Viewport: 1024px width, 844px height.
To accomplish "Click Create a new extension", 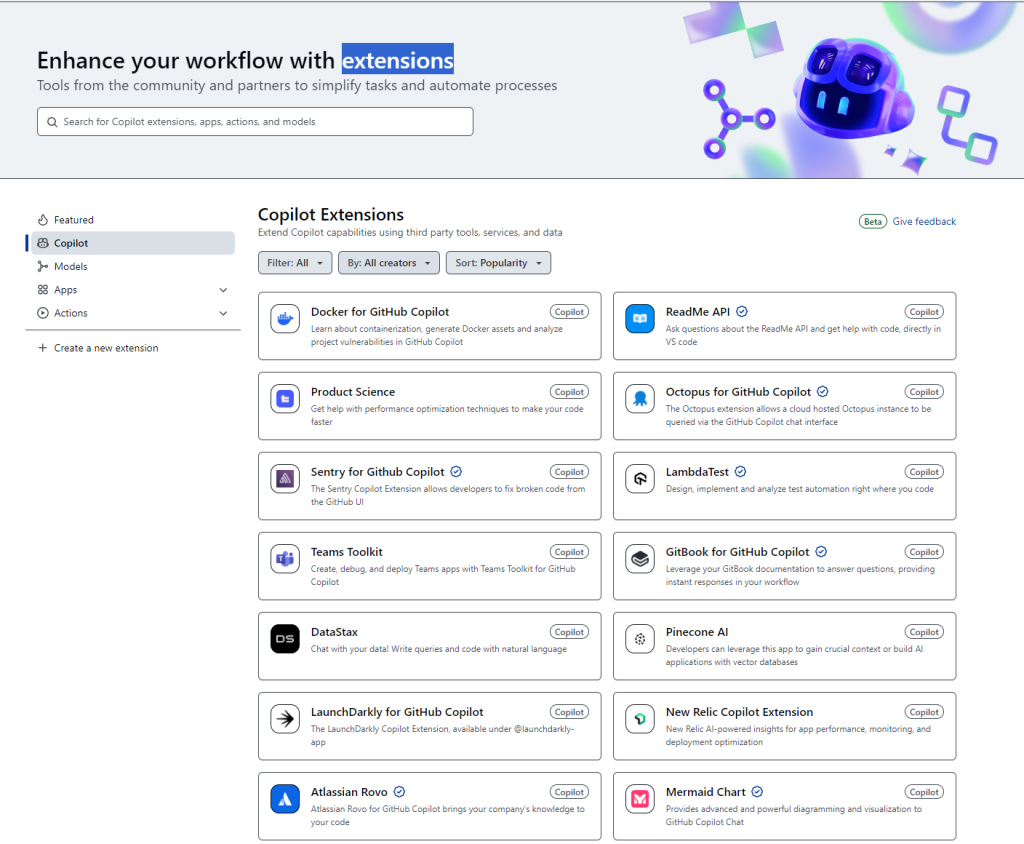I will pyautogui.click(x=106, y=348).
